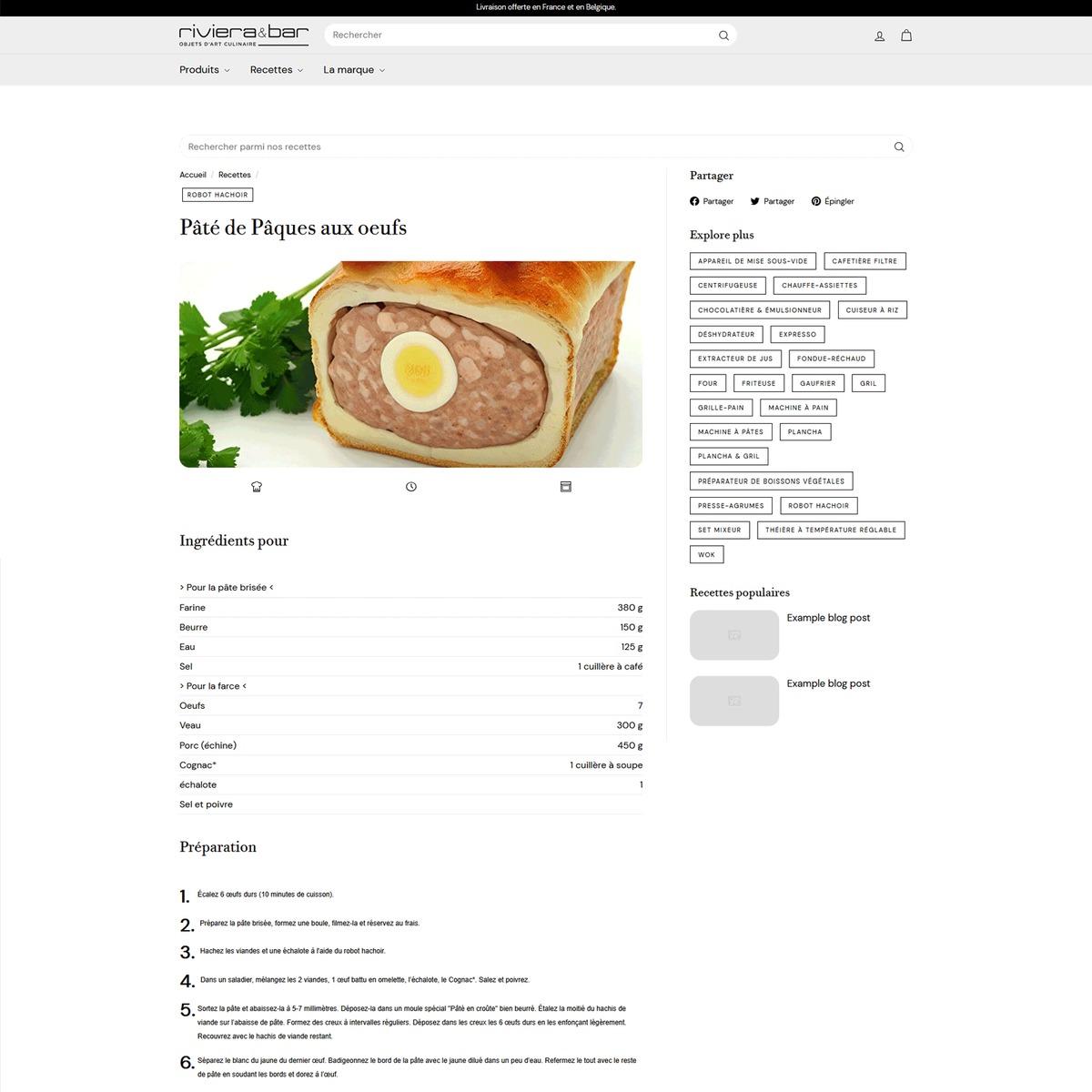Open the La marque dropdown menu

point(353,70)
